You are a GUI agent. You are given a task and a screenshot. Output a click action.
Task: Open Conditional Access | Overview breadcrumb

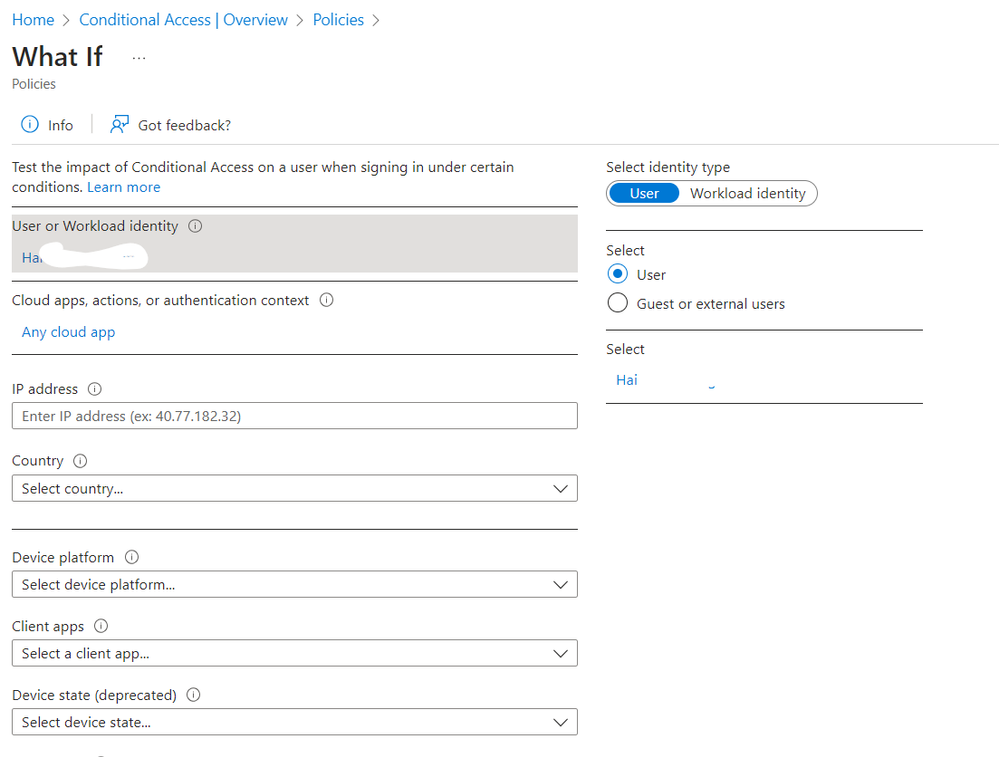pyautogui.click(x=183, y=20)
